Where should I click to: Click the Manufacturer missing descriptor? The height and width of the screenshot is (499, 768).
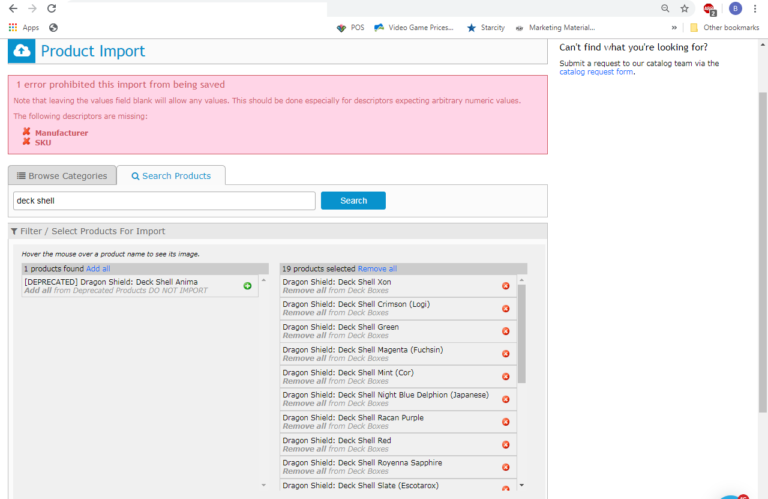(x=61, y=133)
